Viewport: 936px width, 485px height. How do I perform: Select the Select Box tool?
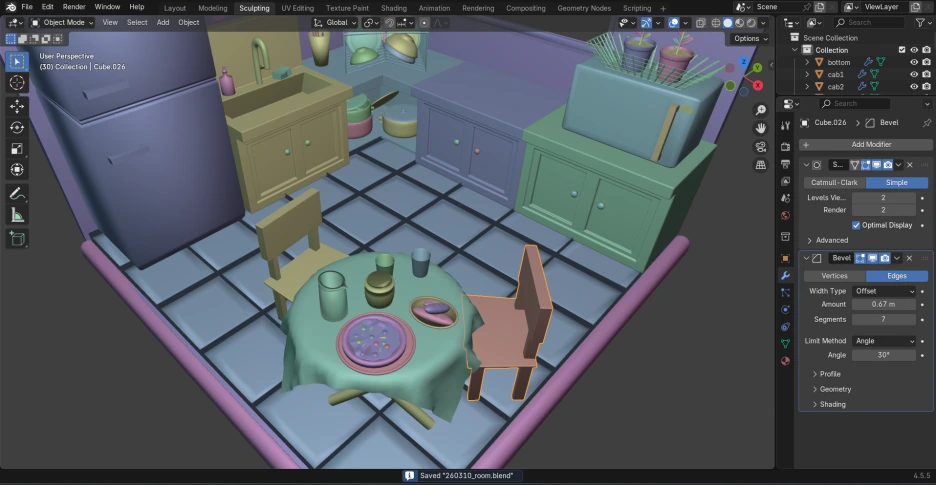click(17, 62)
